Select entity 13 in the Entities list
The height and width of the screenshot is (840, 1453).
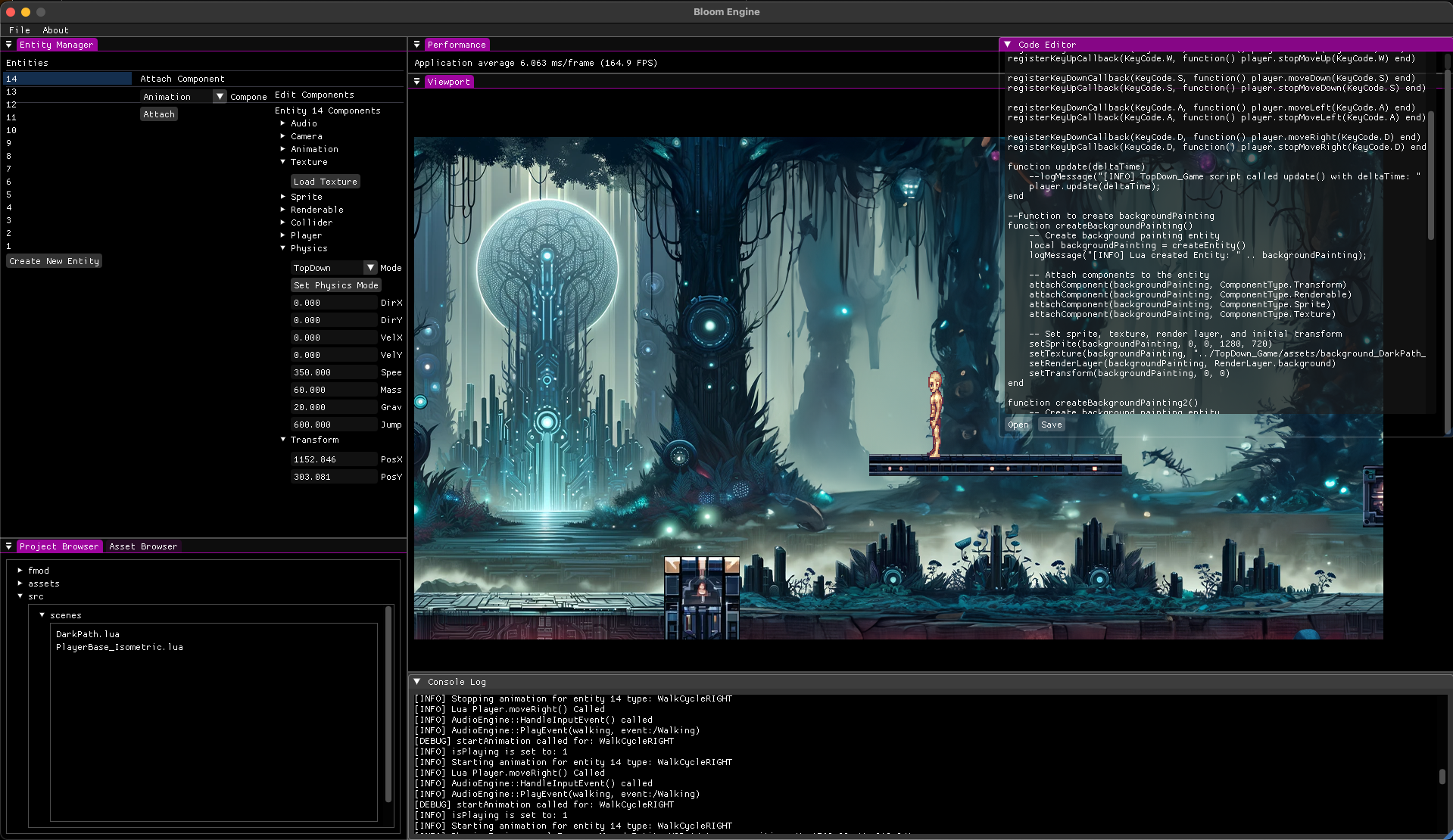[11, 92]
